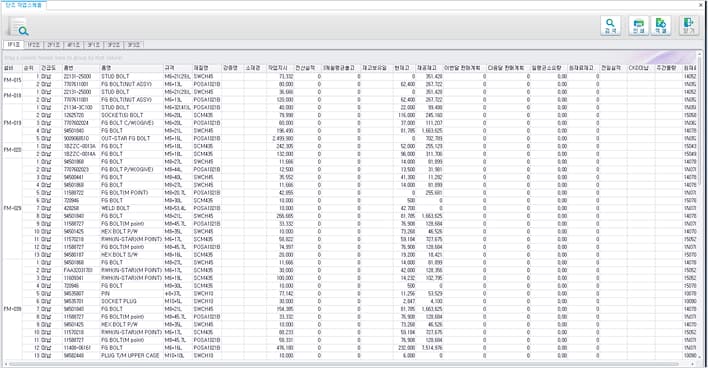
Task: Open the work schedule window title tab
Action: pyautogui.click(x=23, y=5)
